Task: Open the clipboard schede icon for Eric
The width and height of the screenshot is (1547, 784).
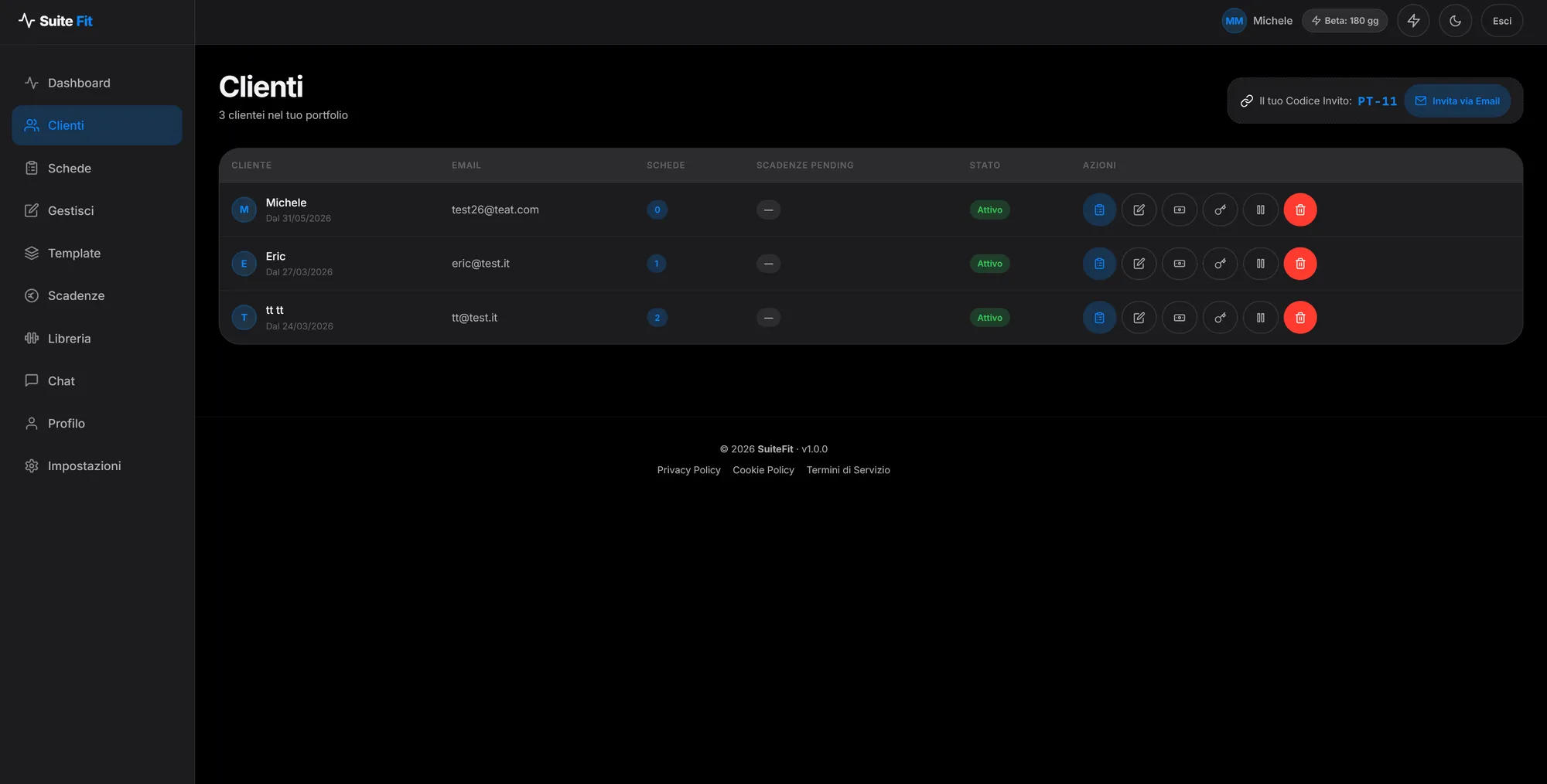Action: pyautogui.click(x=1099, y=264)
